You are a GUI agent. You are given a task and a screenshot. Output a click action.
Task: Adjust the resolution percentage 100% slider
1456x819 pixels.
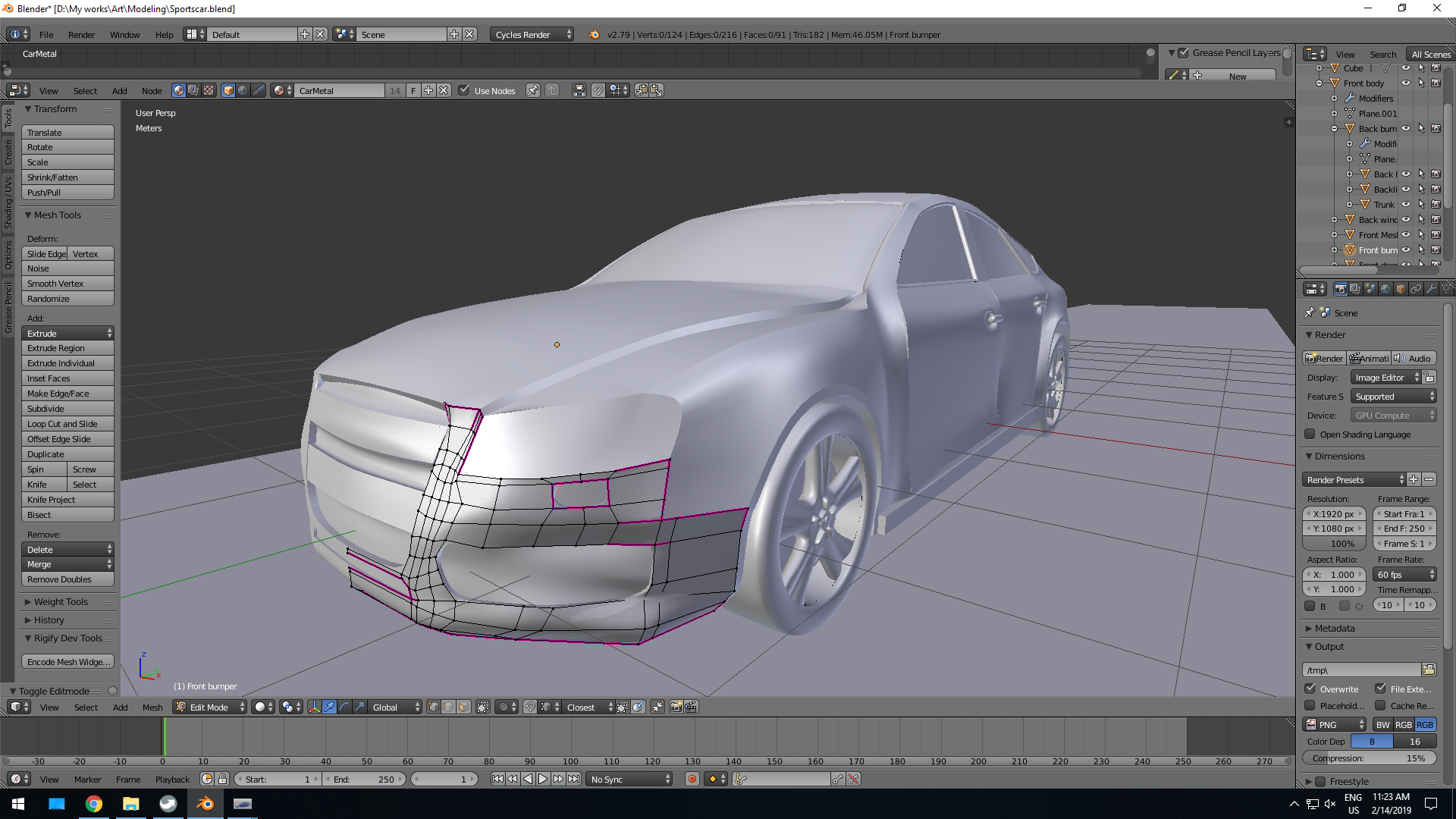click(x=1334, y=544)
